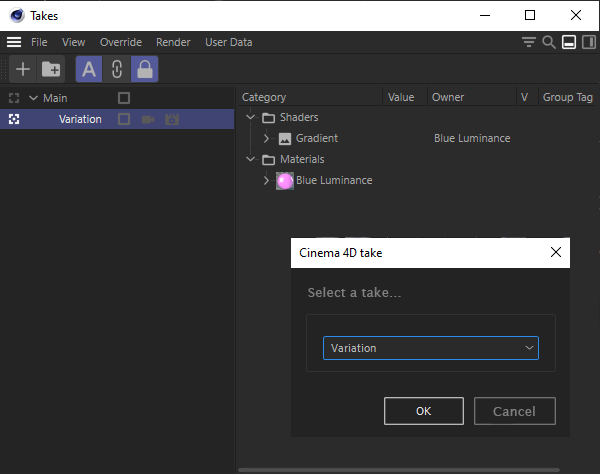Create a new take folder
The image size is (600, 474).
pyautogui.click(x=51, y=69)
